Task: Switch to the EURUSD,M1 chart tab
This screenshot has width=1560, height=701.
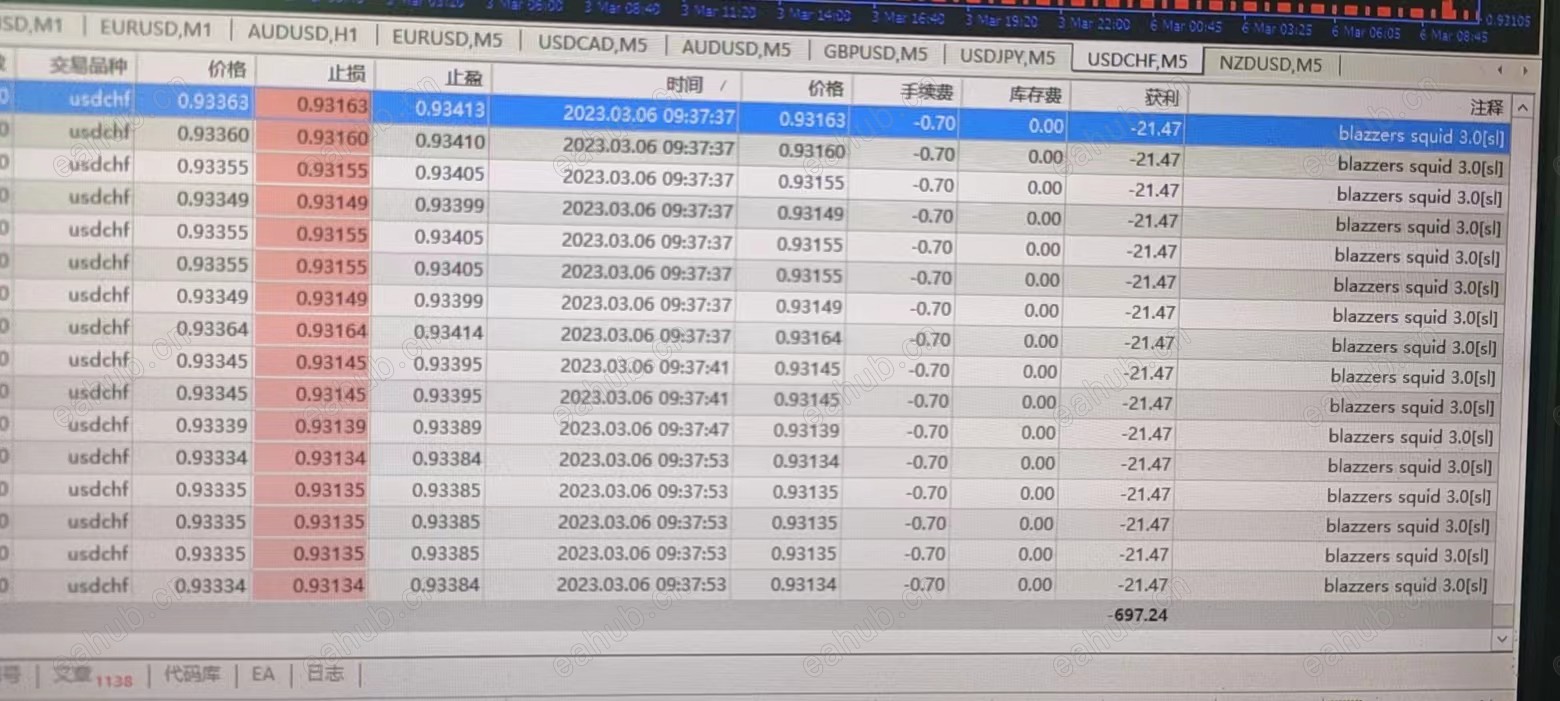Action: 156,30
